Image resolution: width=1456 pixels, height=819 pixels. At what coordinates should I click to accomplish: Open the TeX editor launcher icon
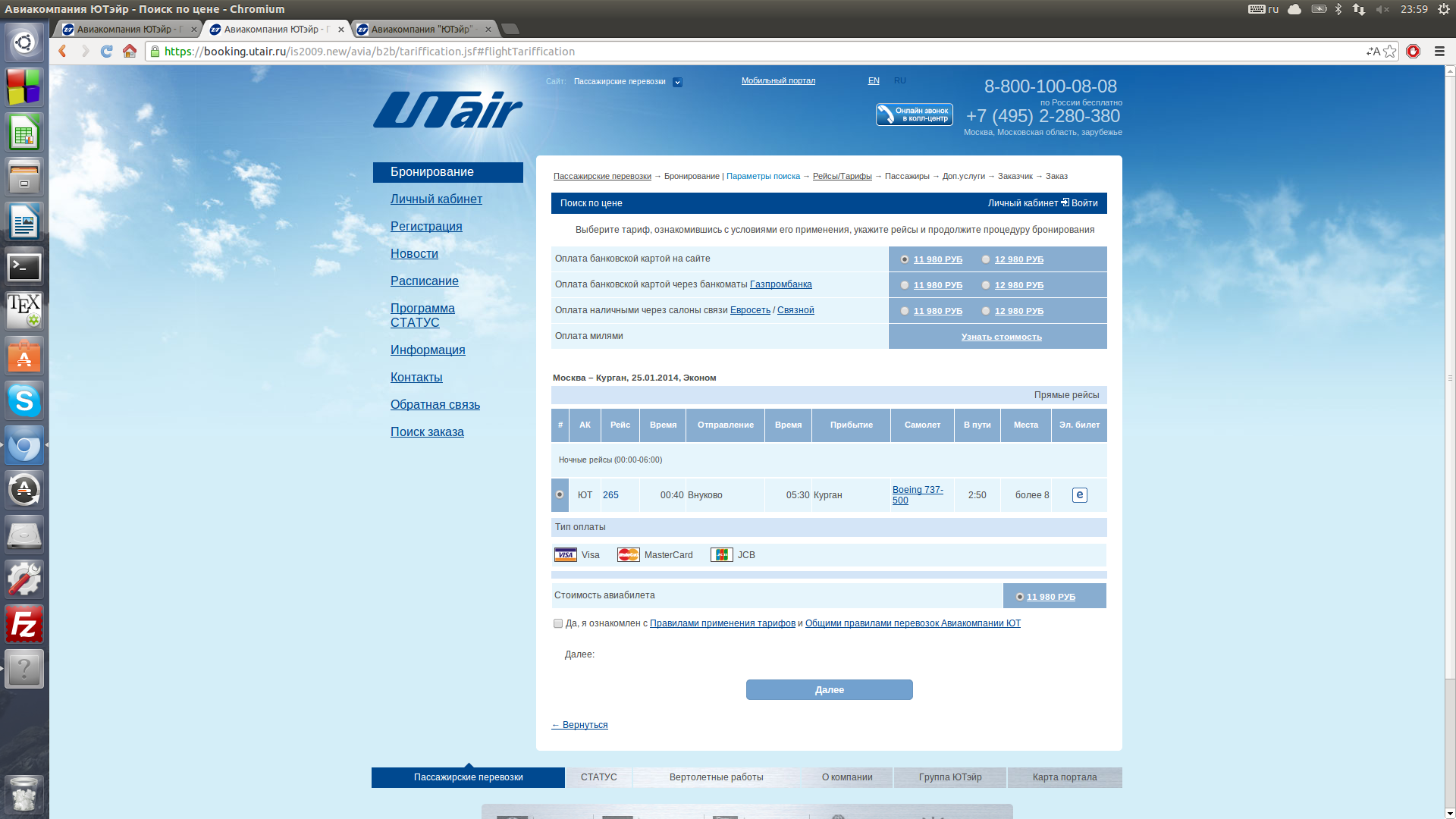coord(24,311)
